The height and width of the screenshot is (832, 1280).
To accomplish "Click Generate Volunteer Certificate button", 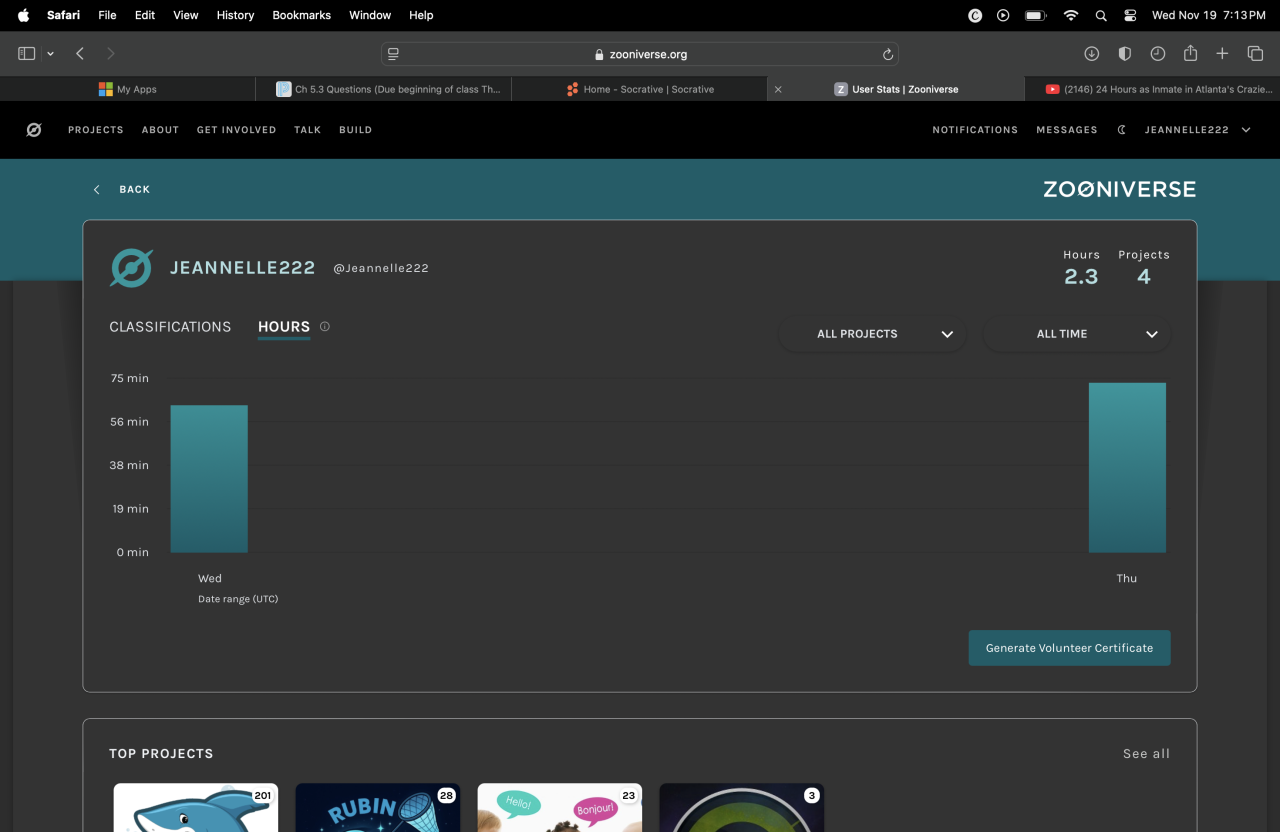I will (x=1069, y=648).
